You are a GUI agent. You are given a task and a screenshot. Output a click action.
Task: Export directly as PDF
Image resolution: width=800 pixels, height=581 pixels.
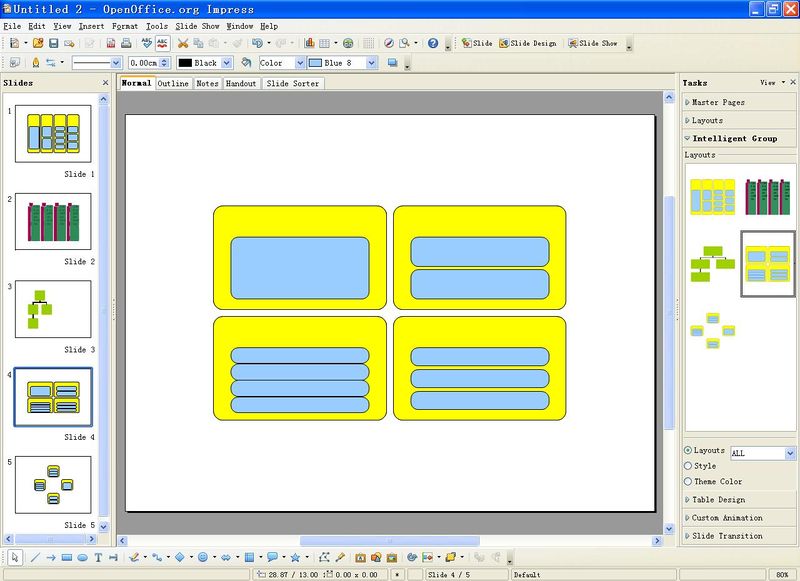click(111, 43)
